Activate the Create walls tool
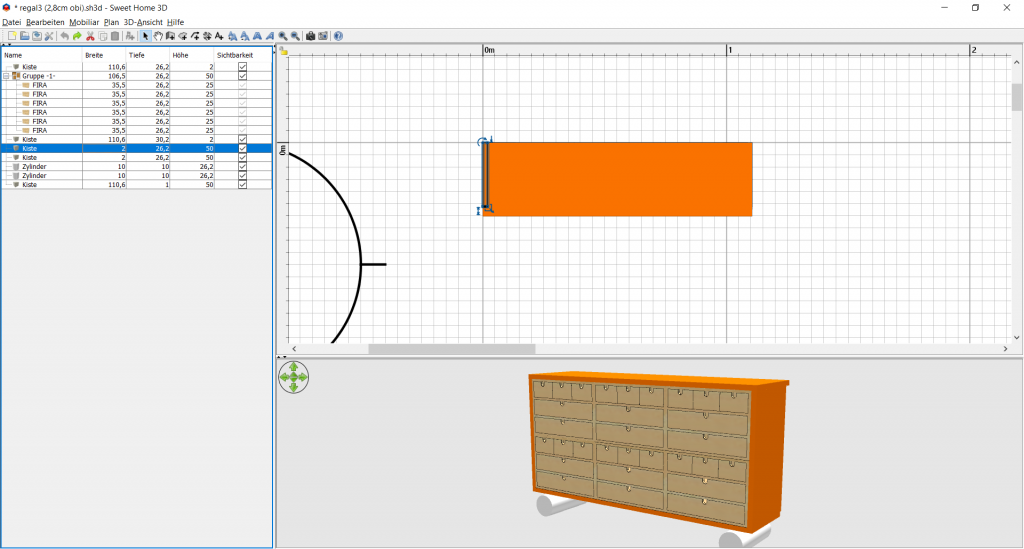 coord(170,36)
